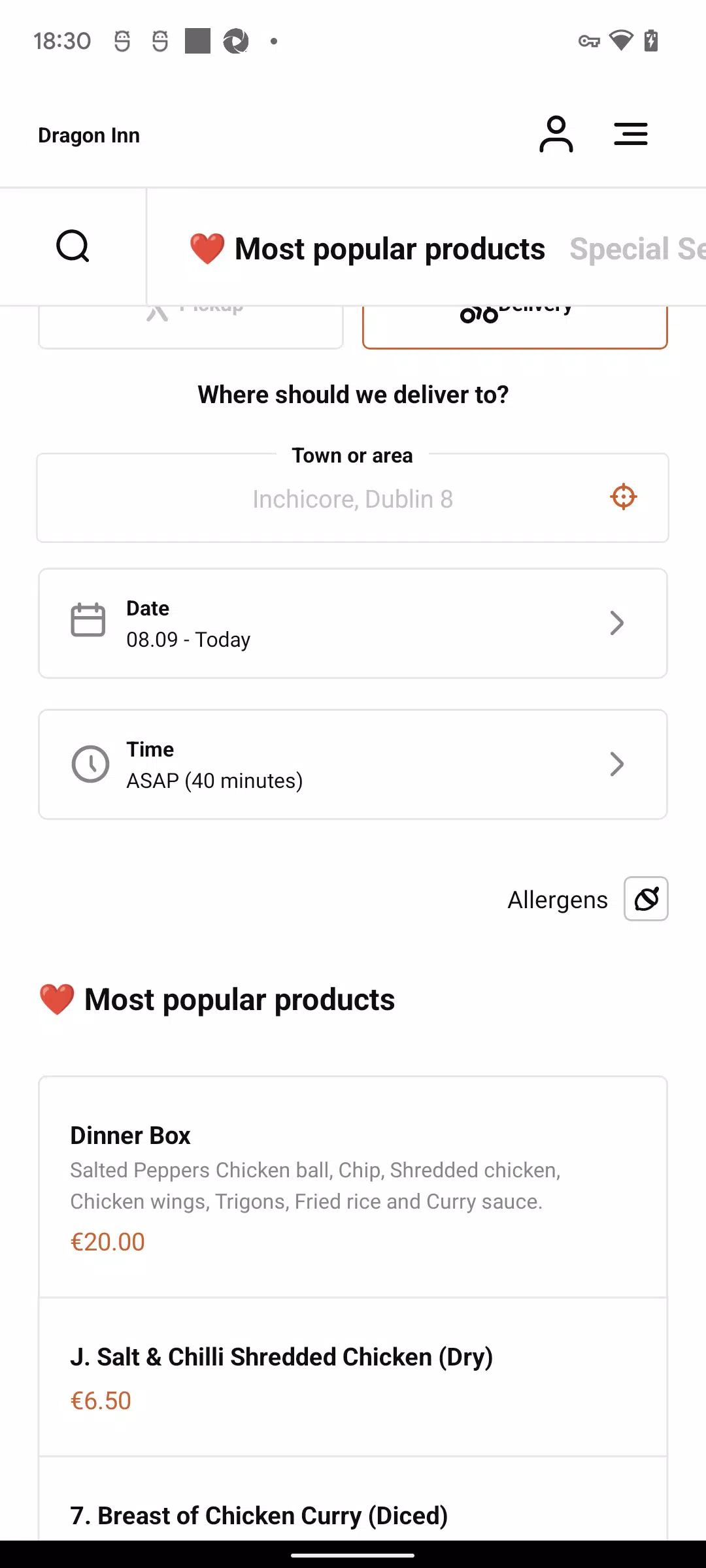Screen dimensions: 706x1568
Task: Tap the clock icon in Time
Action: pos(90,764)
